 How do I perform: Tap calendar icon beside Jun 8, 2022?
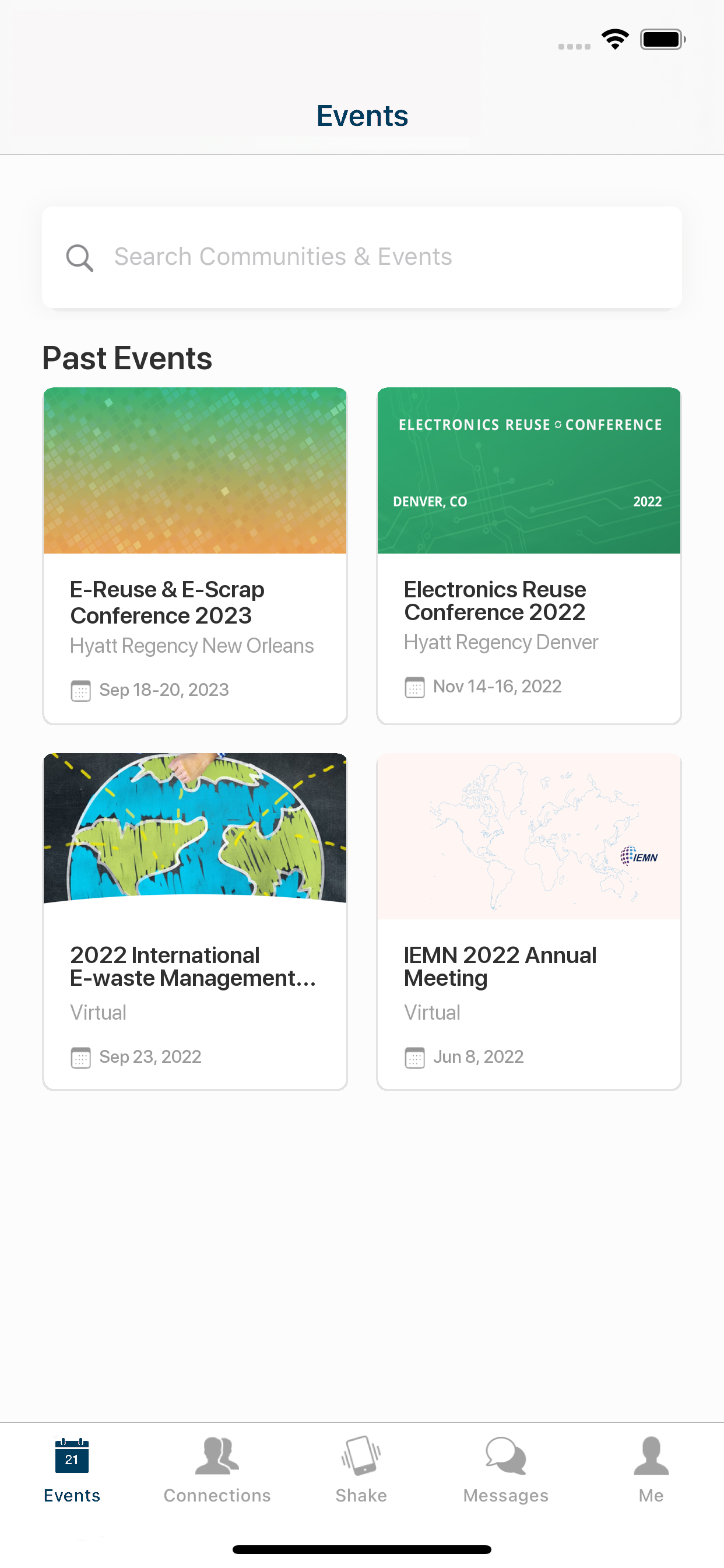pos(415,1058)
